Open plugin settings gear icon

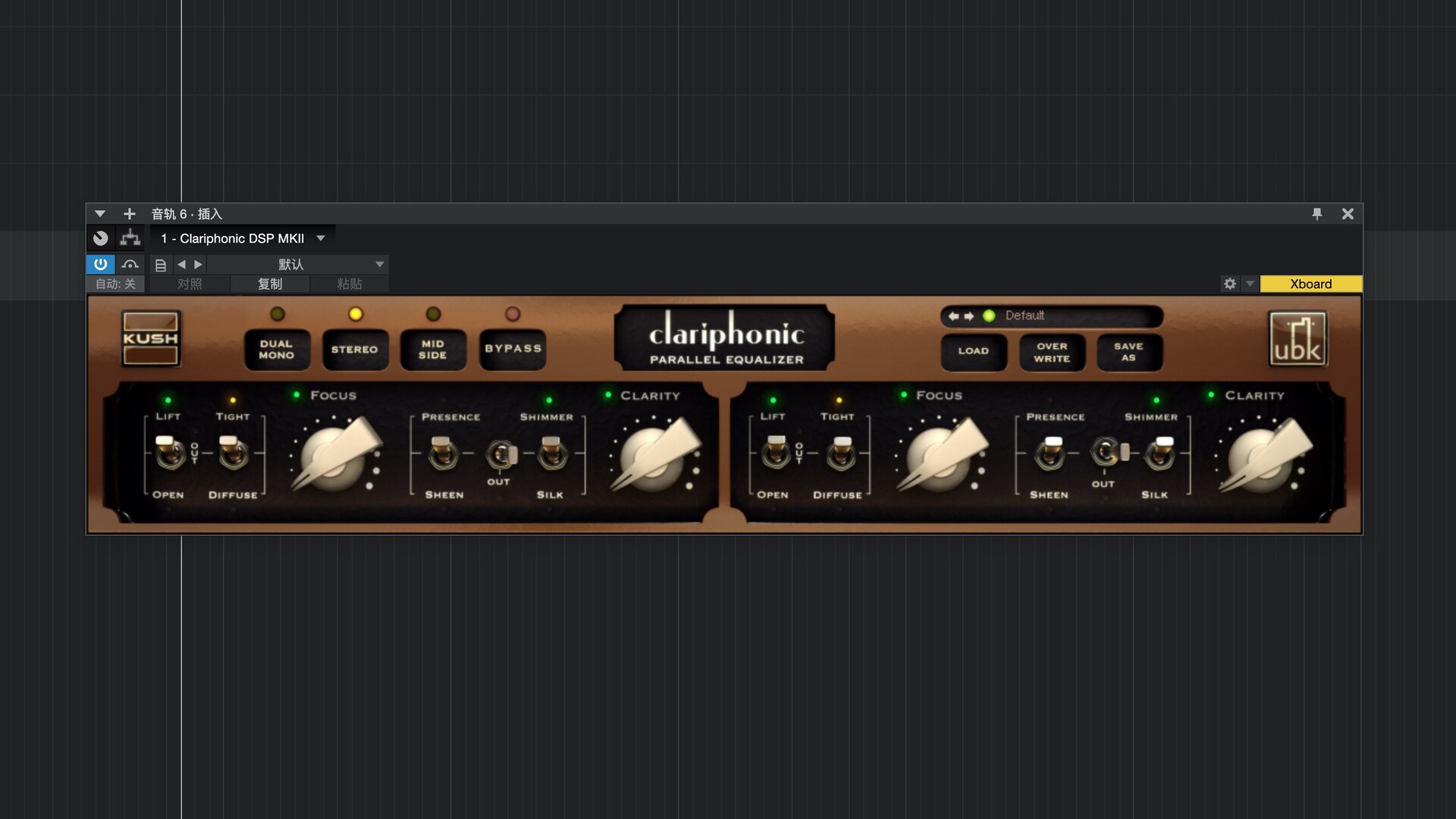click(1230, 284)
